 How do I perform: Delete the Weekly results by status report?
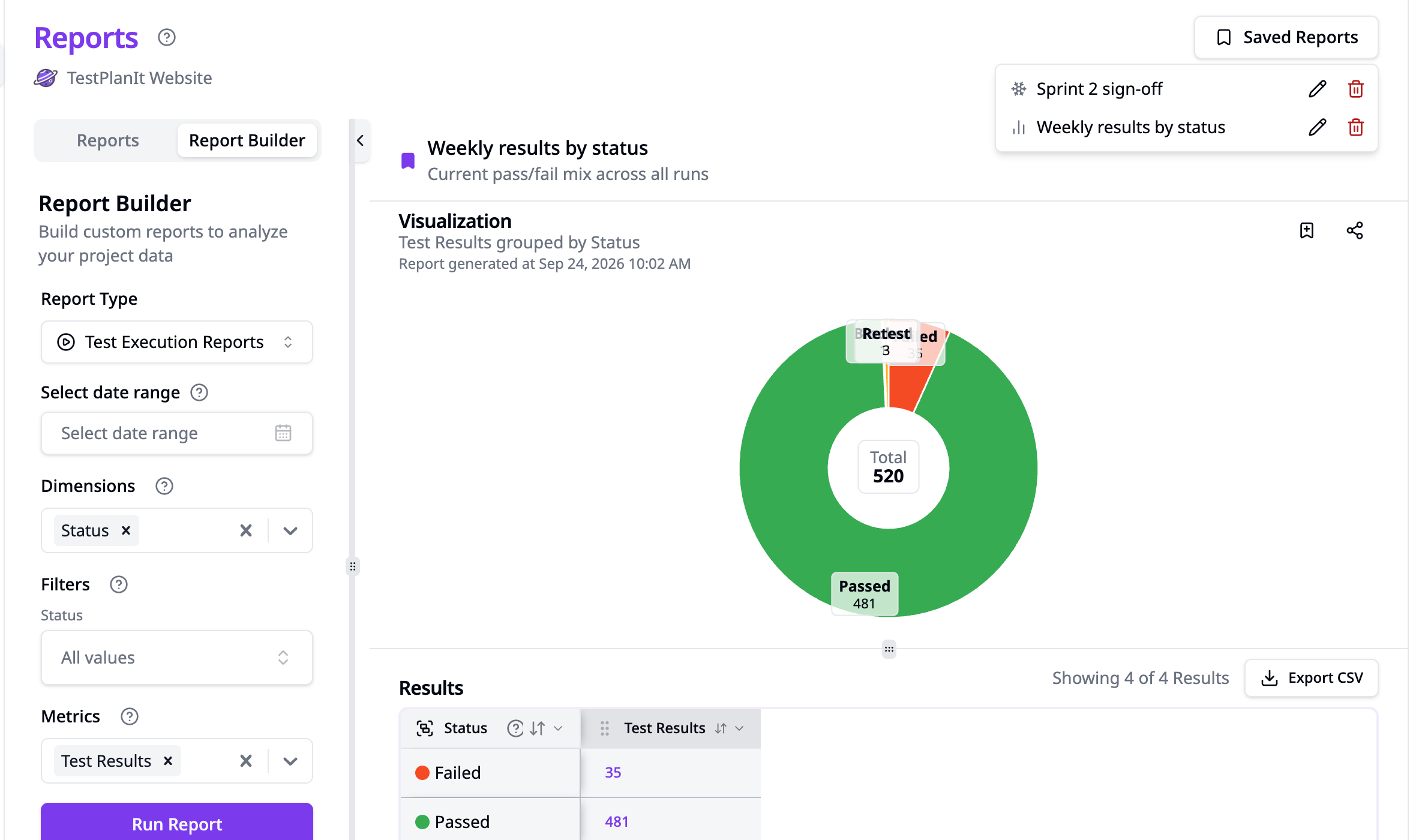(x=1355, y=127)
